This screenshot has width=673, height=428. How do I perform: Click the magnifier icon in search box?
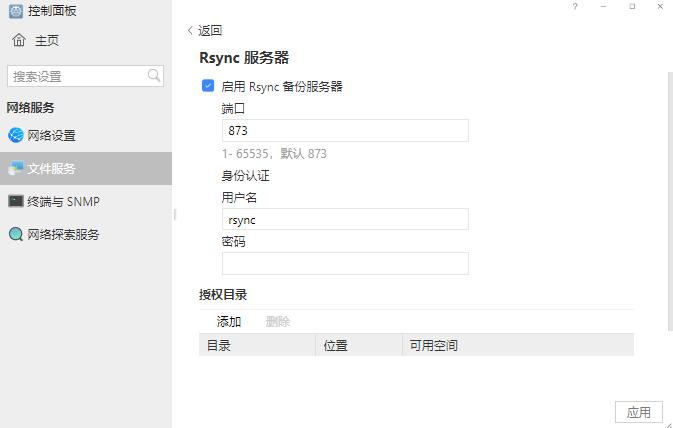[154, 76]
